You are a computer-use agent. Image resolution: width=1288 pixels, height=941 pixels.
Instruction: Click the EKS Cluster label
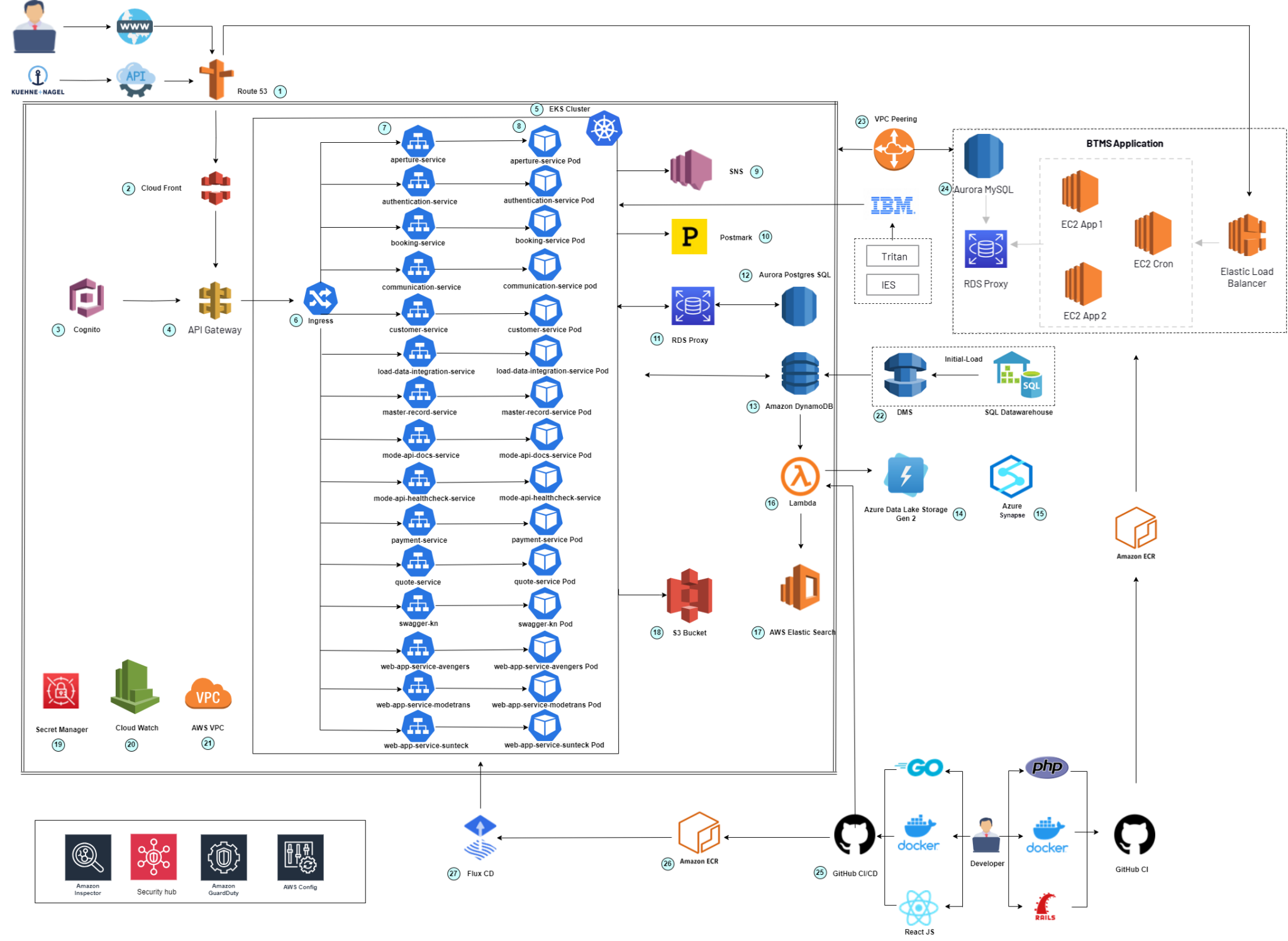click(x=569, y=108)
